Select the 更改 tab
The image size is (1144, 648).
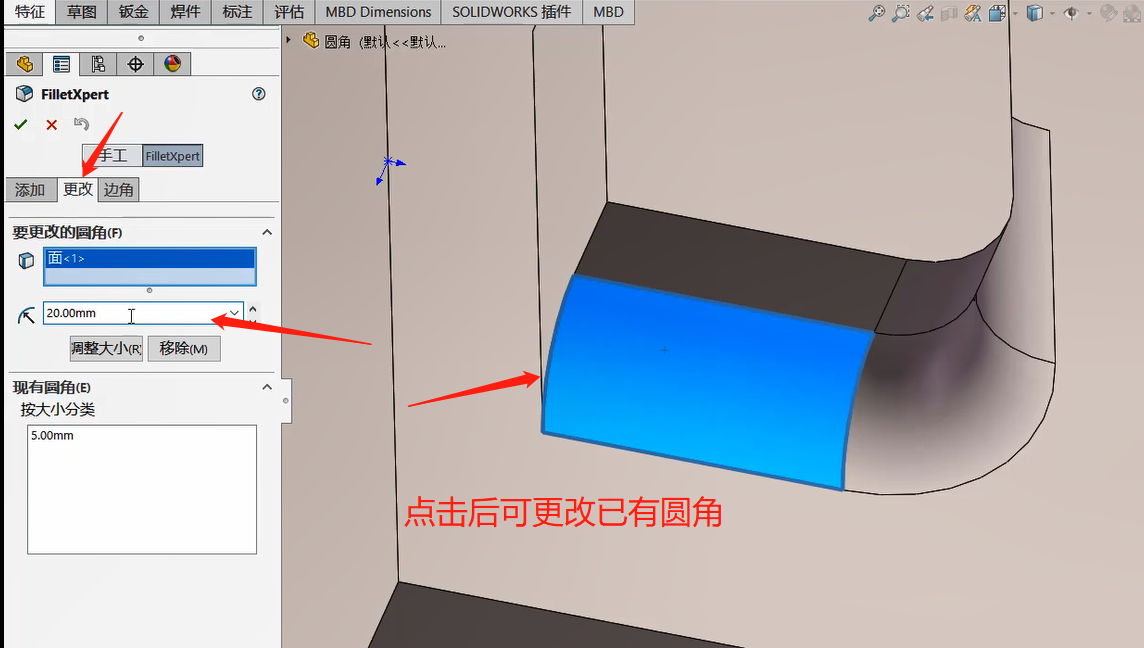point(77,189)
